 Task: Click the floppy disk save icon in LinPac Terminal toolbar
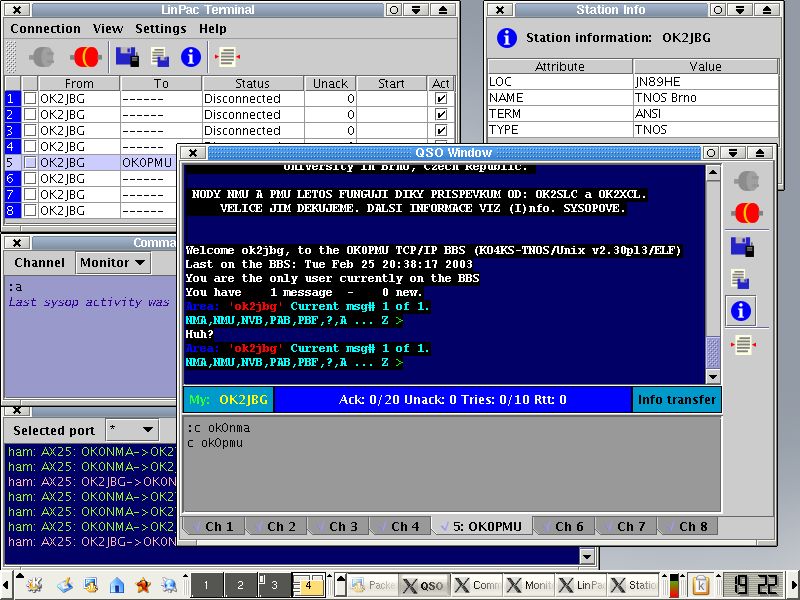pos(127,57)
